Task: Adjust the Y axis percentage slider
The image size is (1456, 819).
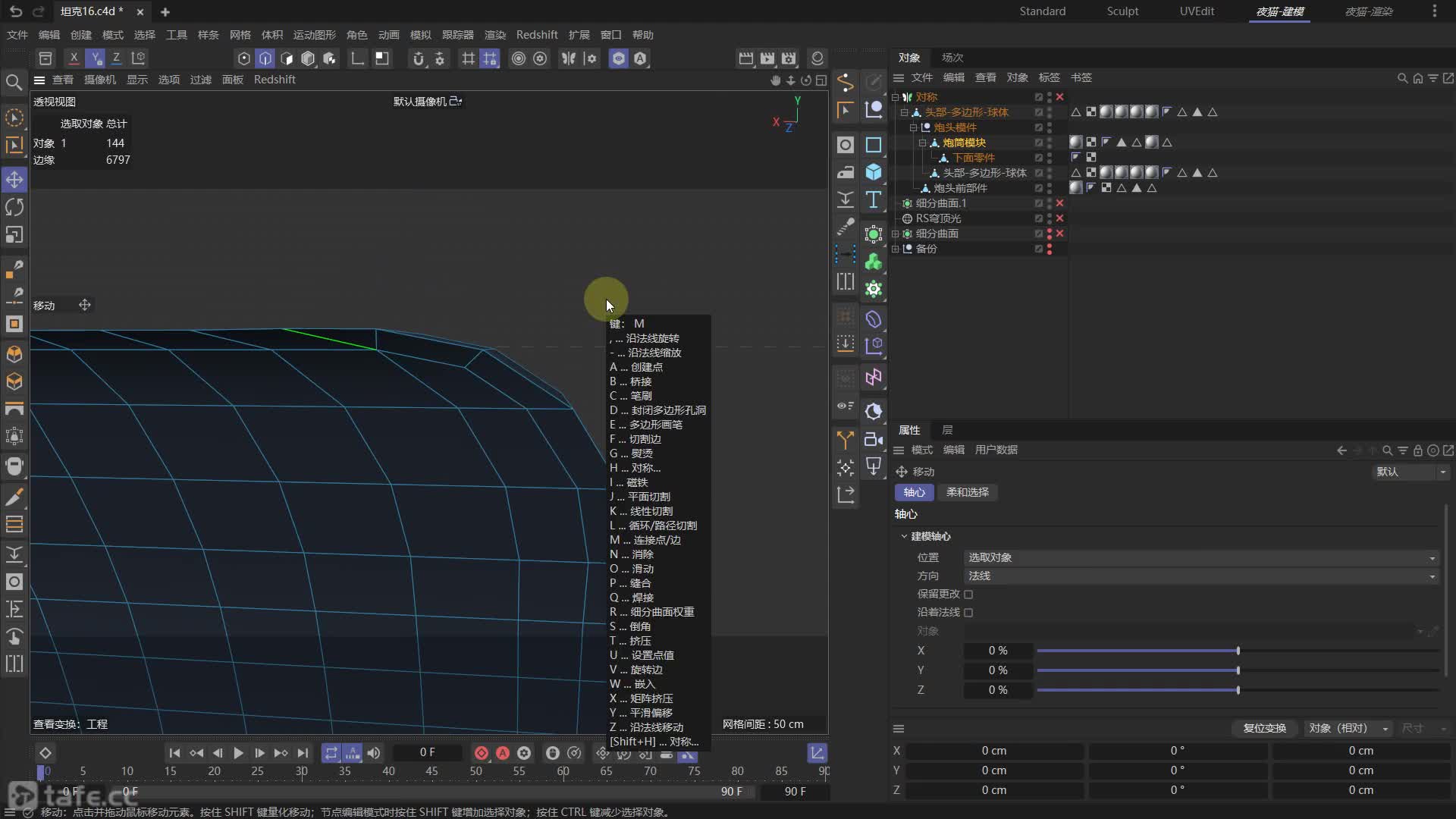Action: click(x=1238, y=670)
